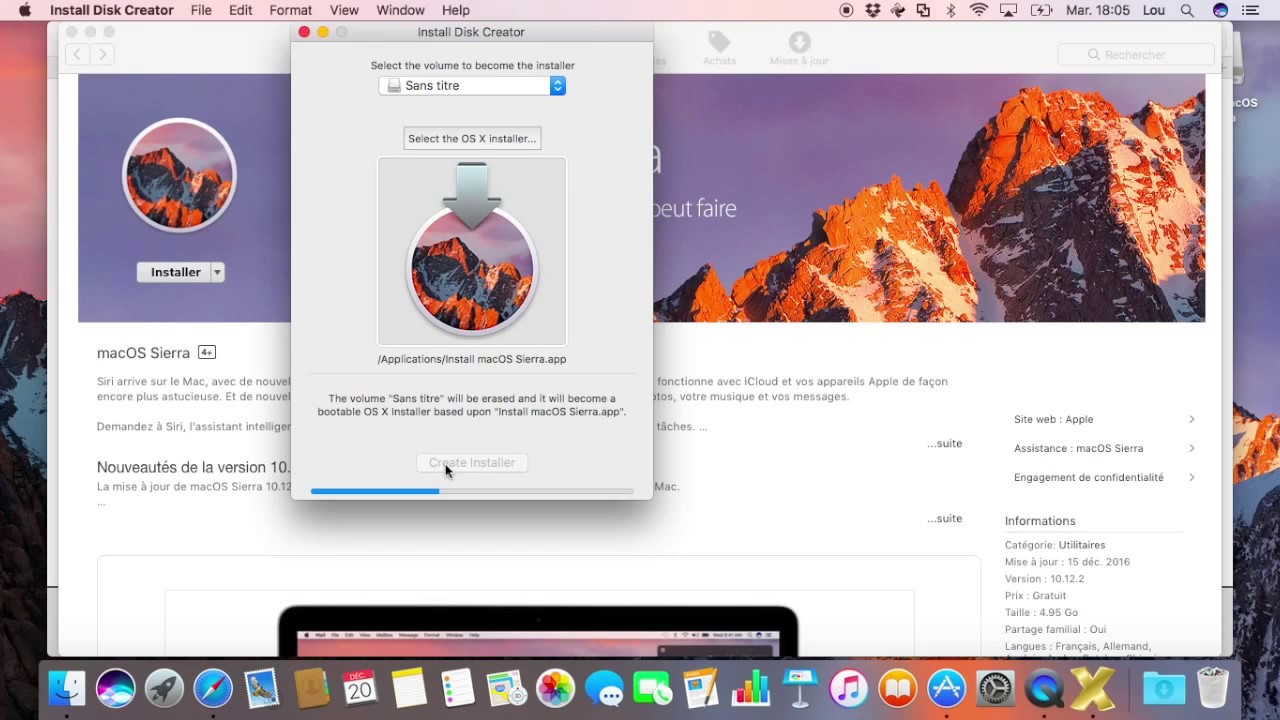This screenshot has width=1280, height=720.
Task: Open Achats tab in App Store
Action: [x=719, y=48]
